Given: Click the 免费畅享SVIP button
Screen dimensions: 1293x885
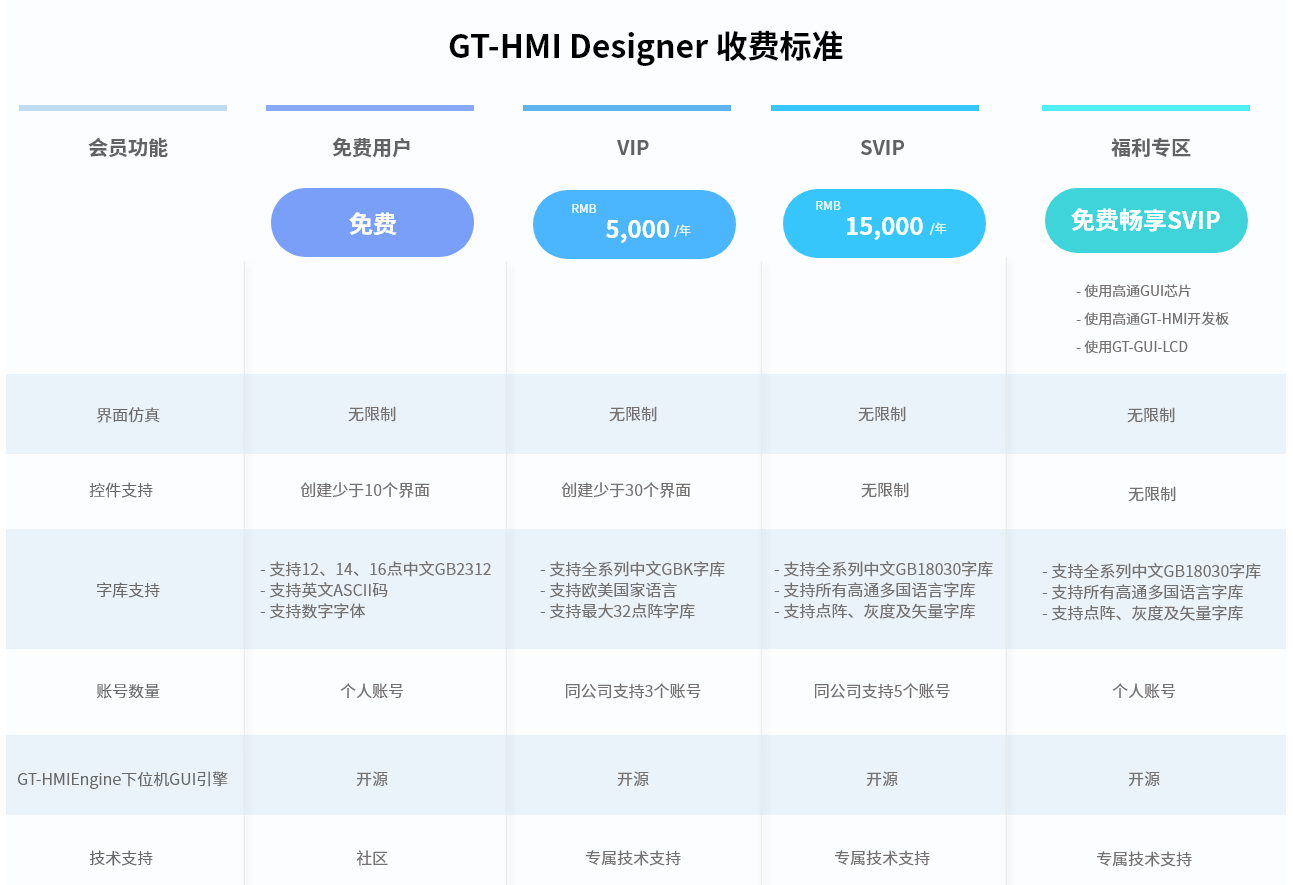Looking at the screenshot, I should point(1146,220).
